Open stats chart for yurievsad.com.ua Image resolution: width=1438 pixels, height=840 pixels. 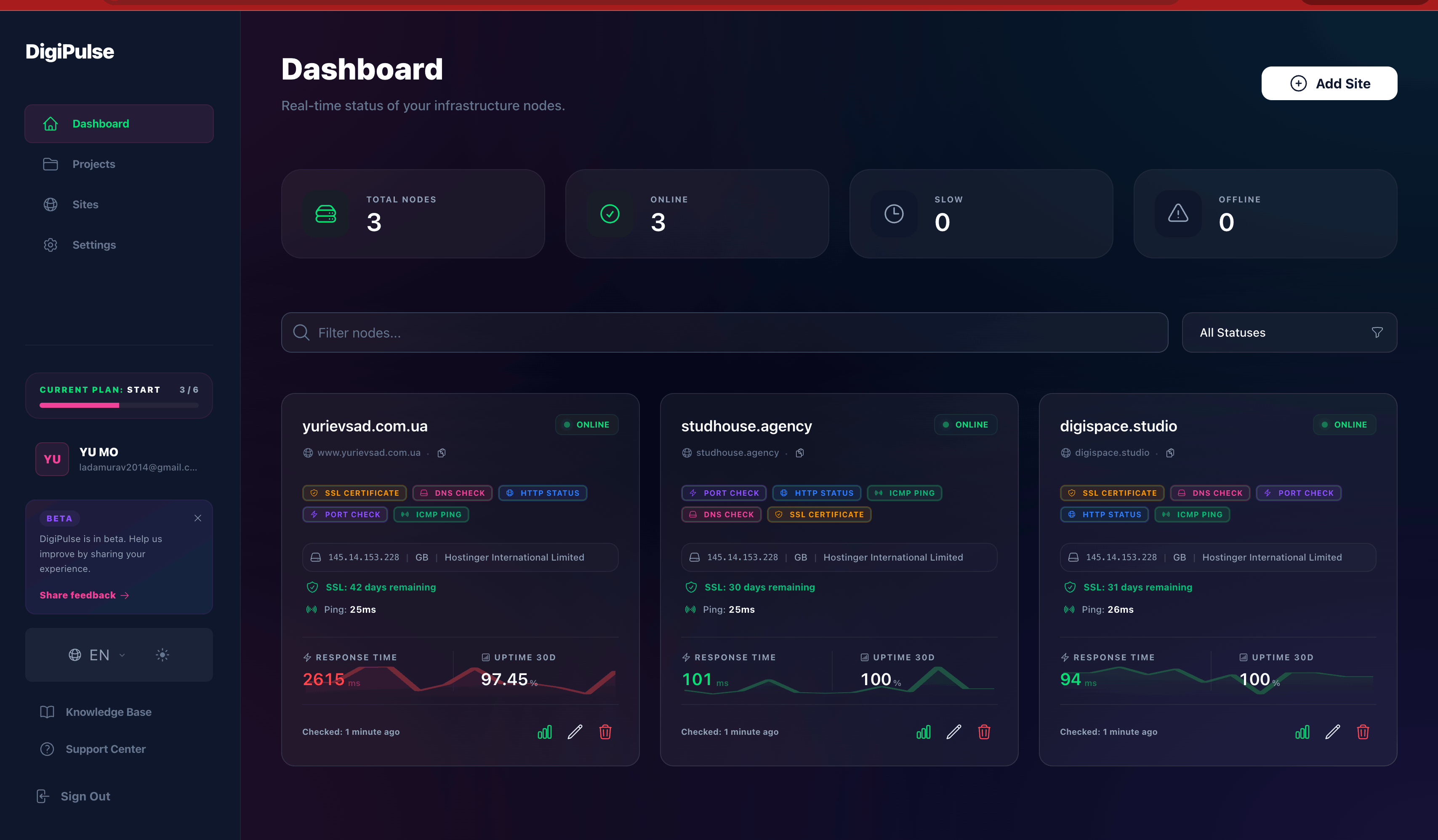pyautogui.click(x=544, y=731)
